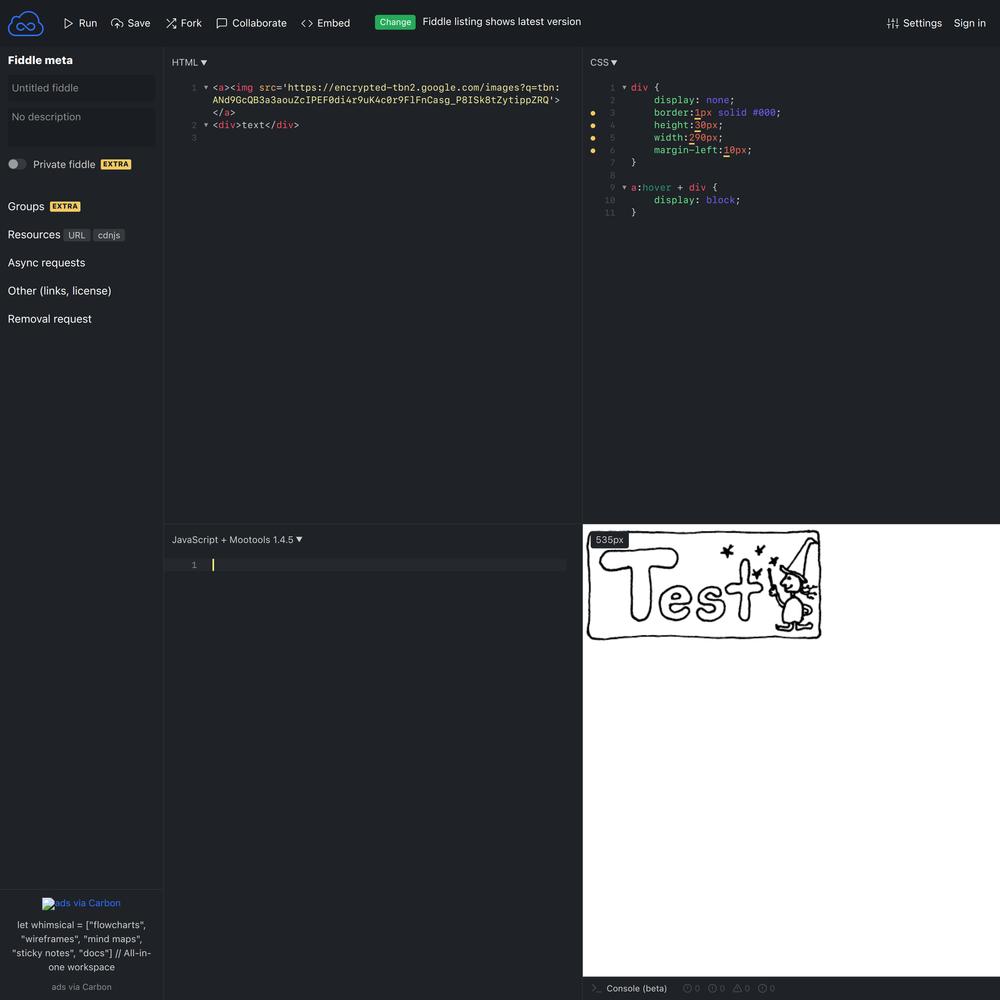Click the #000 color value in CSS

(x=763, y=112)
